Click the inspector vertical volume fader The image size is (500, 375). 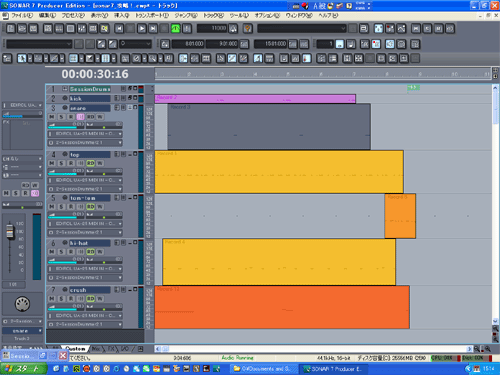pos(10,231)
